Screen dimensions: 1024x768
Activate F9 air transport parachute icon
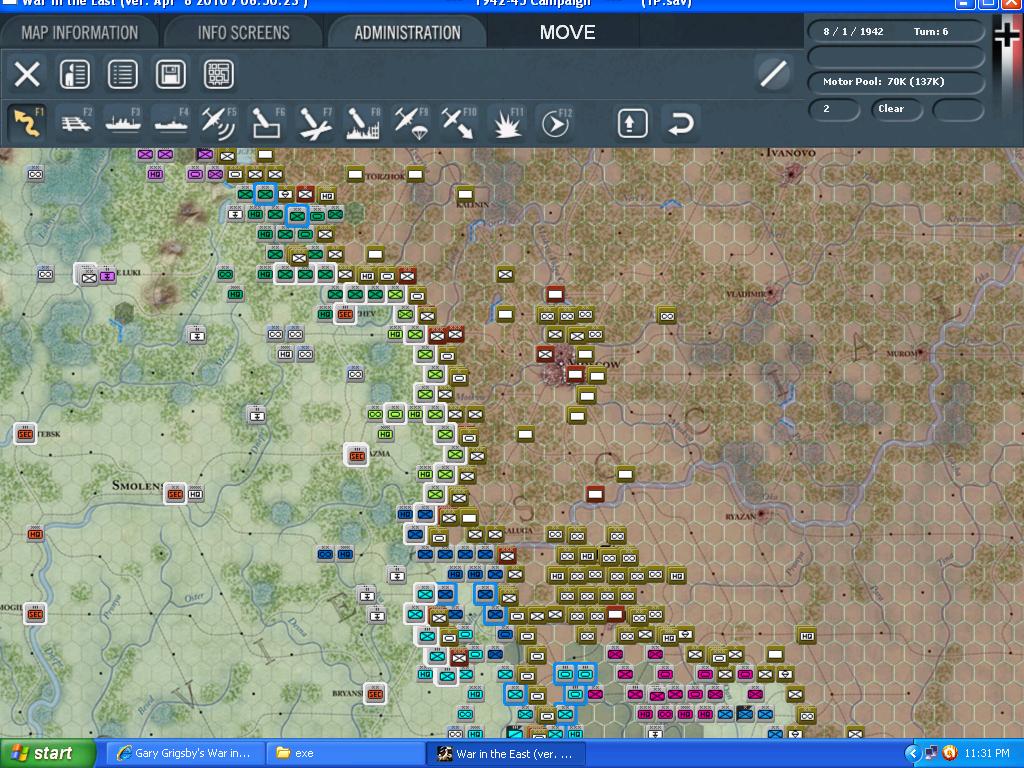(411, 122)
